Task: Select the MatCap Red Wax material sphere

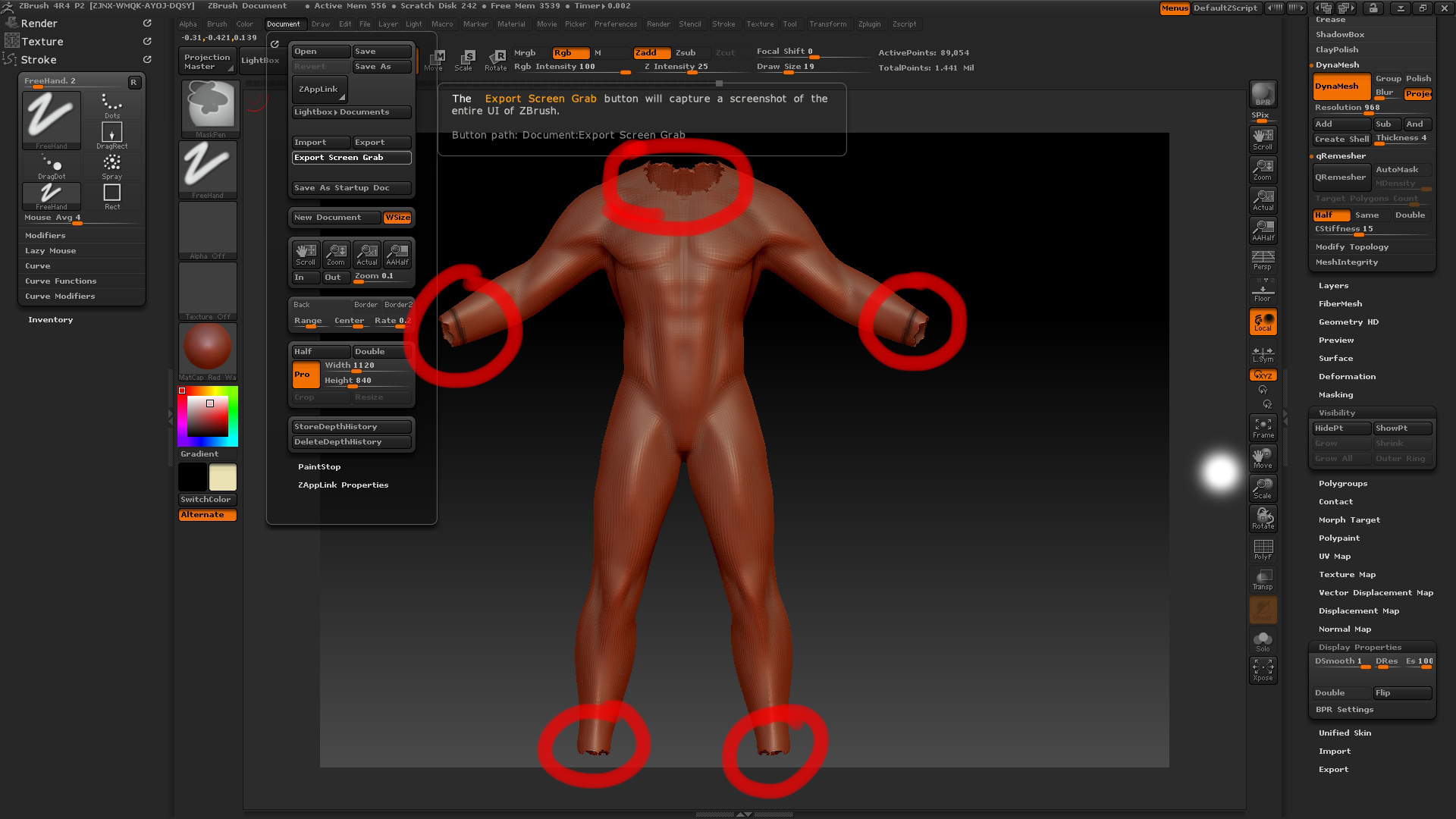Action: click(x=207, y=345)
